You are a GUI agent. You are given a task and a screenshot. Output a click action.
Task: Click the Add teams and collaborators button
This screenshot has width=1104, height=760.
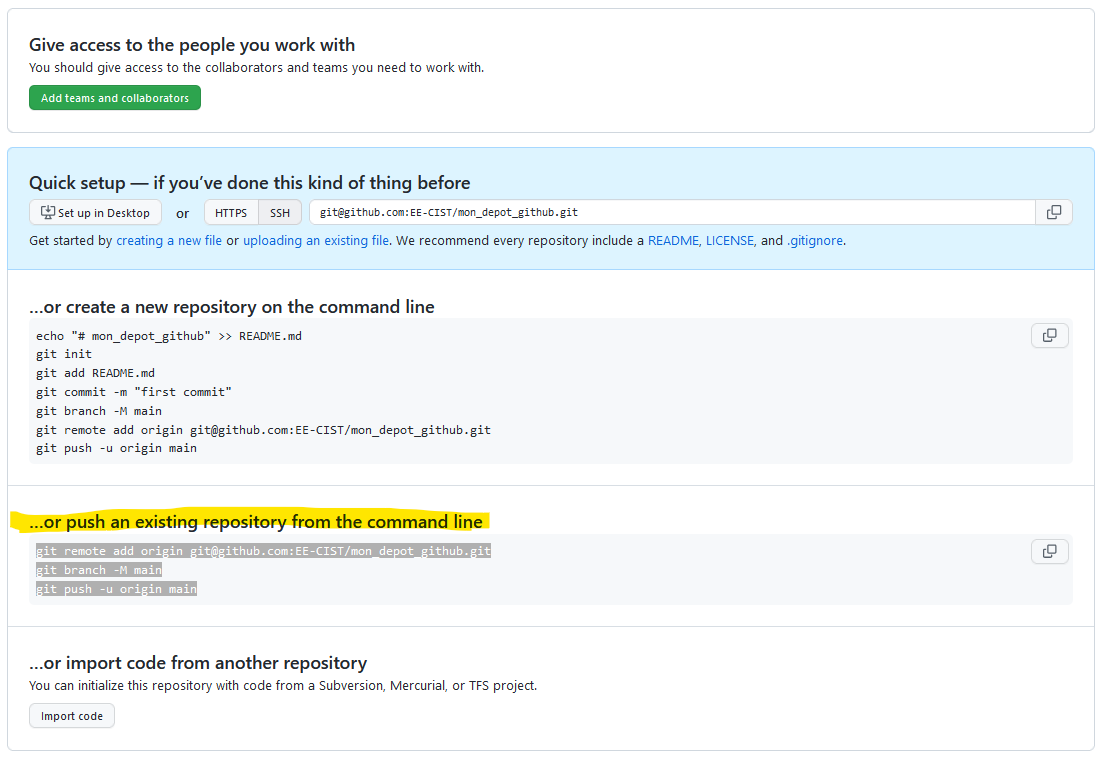pyautogui.click(x=114, y=97)
